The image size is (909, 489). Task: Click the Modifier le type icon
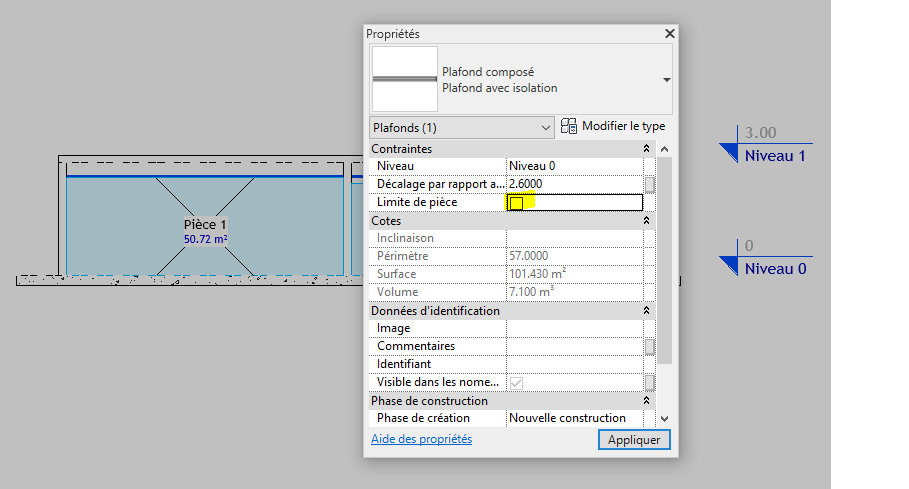pos(569,127)
